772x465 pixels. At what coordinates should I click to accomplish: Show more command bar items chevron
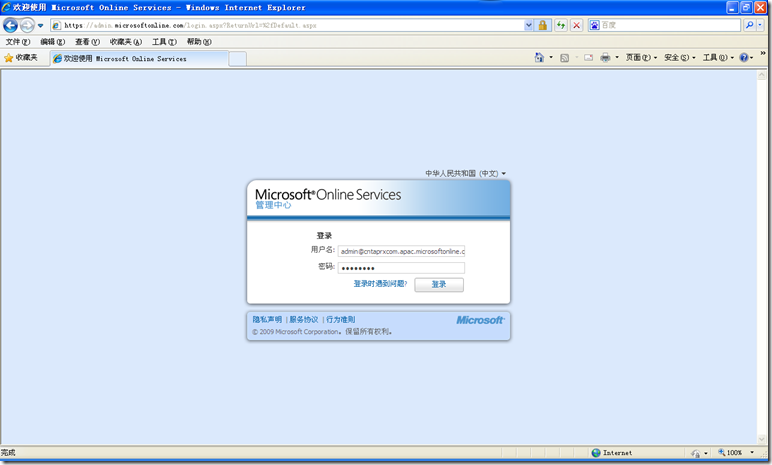coord(763,53)
